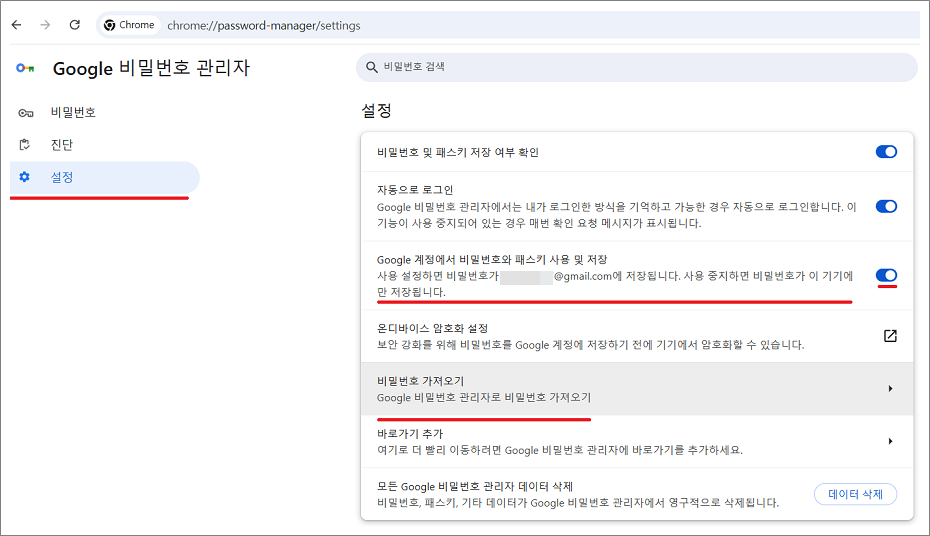Viewport: 930px width, 536px height.
Task: Click the Google 비밀번호 관리자 title text
Action: (151, 68)
